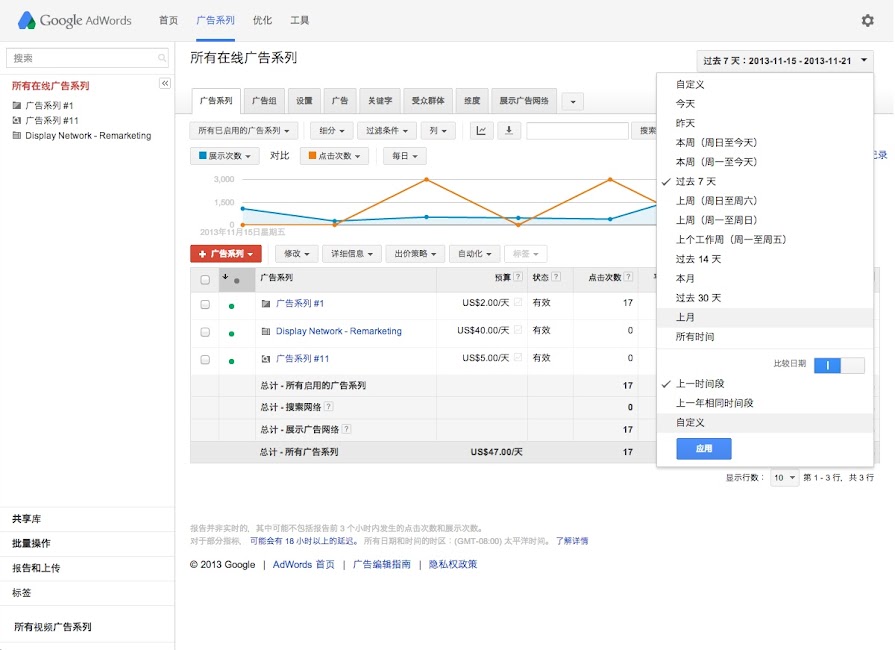Click help icon next to 预算 column
Viewport: 895px width, 650px height.
(518, 277)
